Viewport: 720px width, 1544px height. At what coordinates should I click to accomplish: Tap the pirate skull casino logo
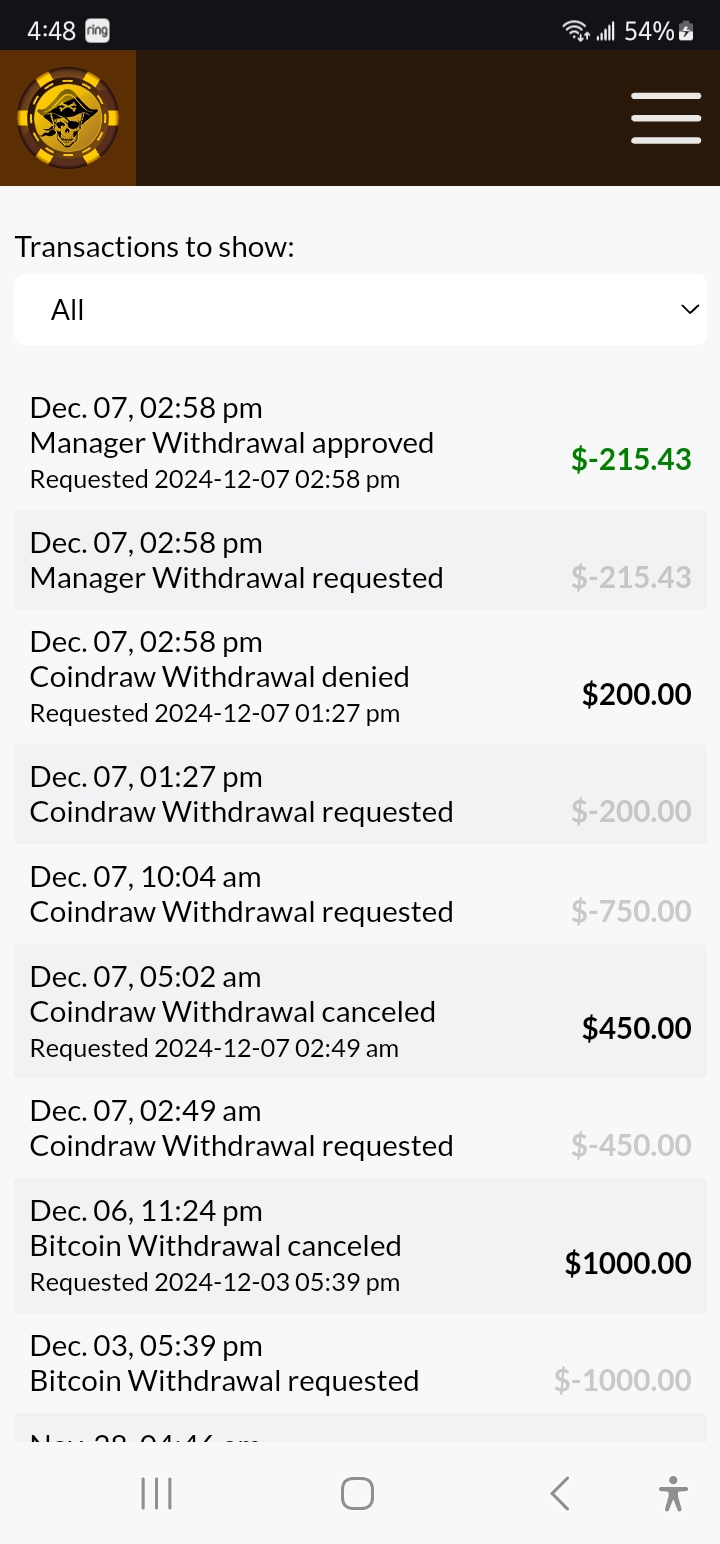68,118
